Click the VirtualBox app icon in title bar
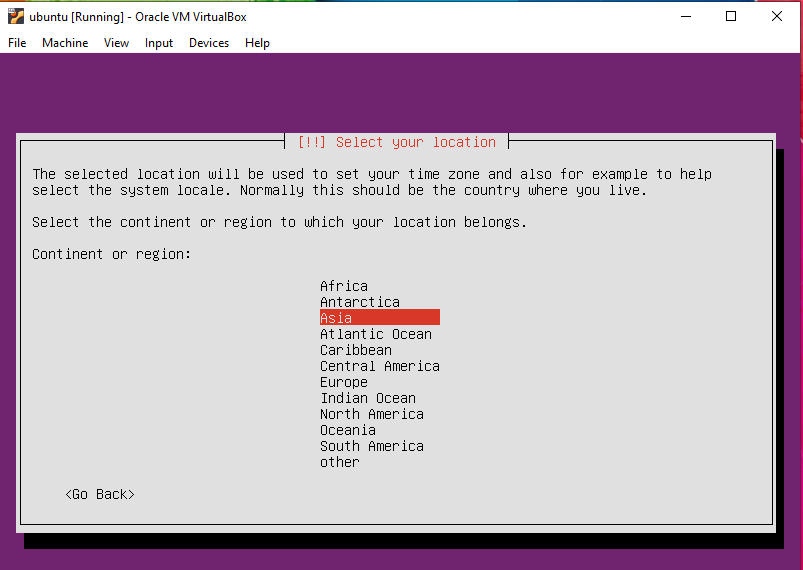The height and width of the screenshot is (570, 803). tap(16, 16)
